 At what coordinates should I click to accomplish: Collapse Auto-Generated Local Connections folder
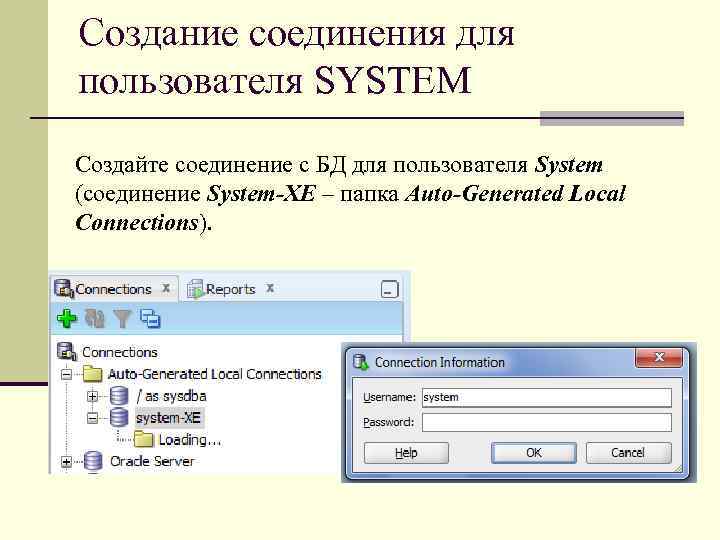coord(66,374)
